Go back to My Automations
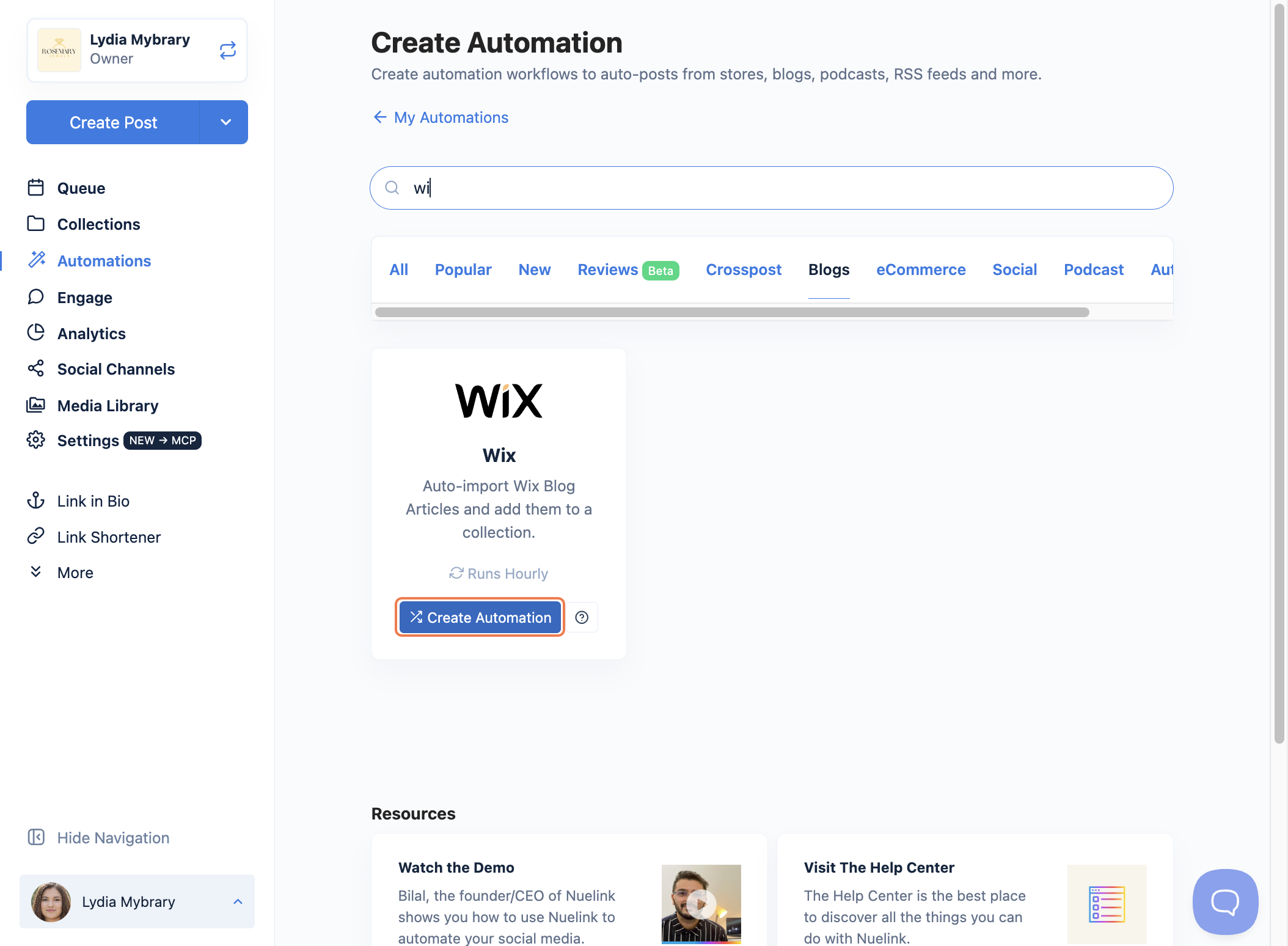The width and height of the screenshot is (1288, 946). pos(451,117)
